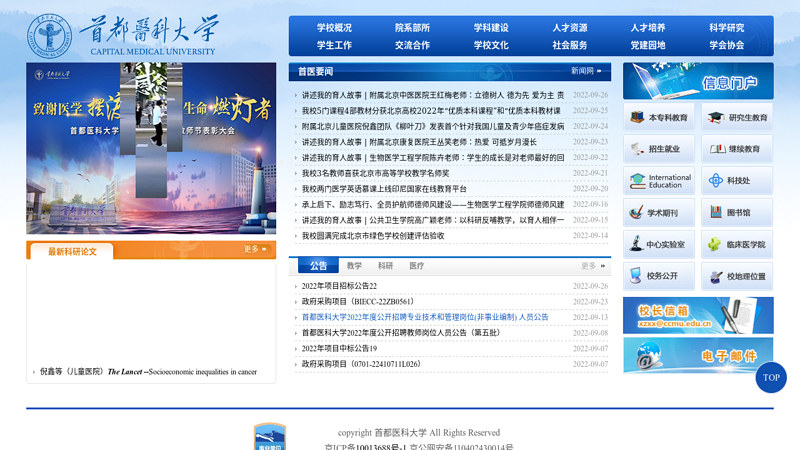Image resolution: width=800 pixels, height=450 pixels.
Task: Click 更多 in the 最新科研论文 header
Action: click(x=255, y=249)
